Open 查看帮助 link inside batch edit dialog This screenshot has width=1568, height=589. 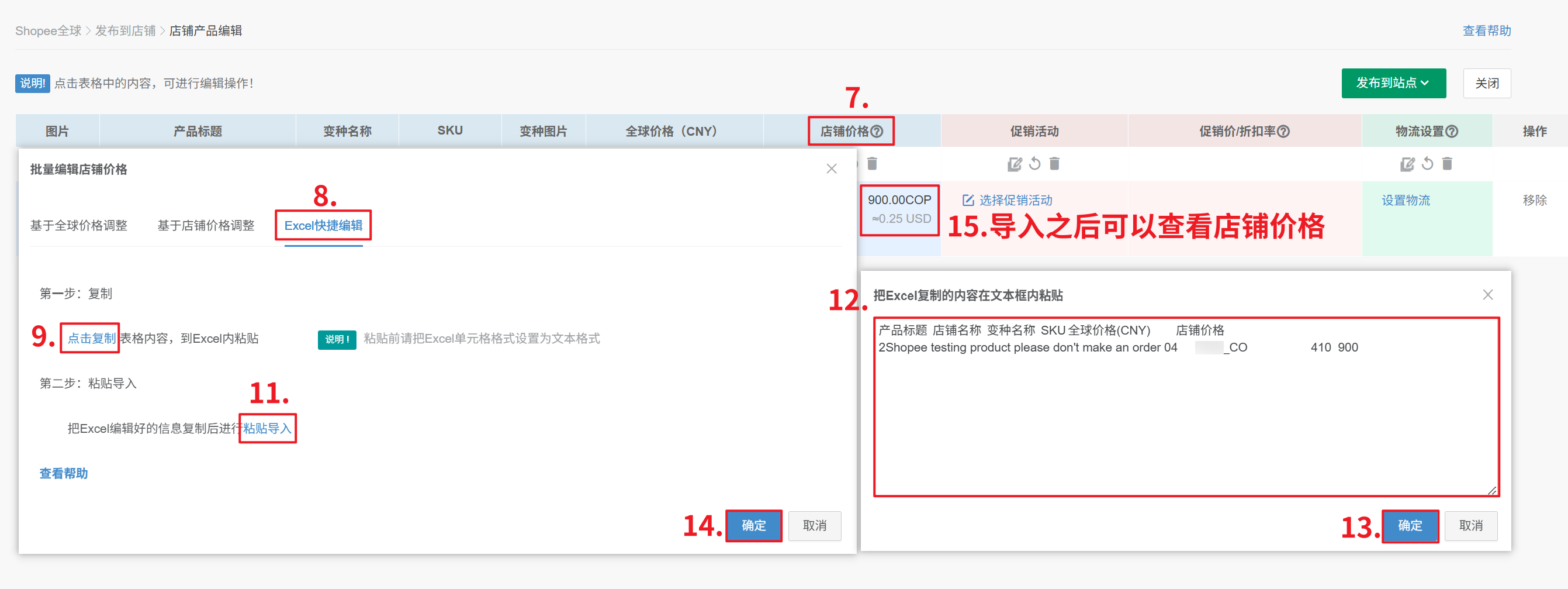64,473
